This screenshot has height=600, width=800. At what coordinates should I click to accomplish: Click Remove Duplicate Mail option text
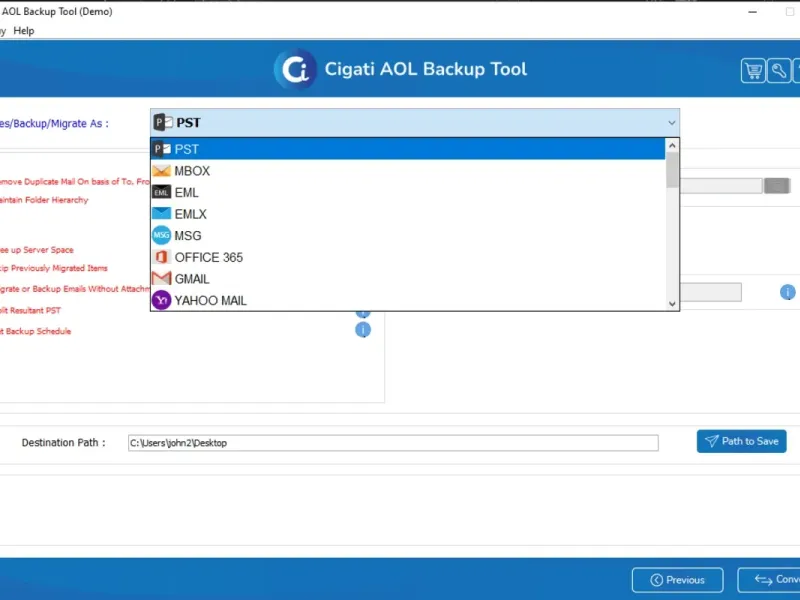click(75, 182)
